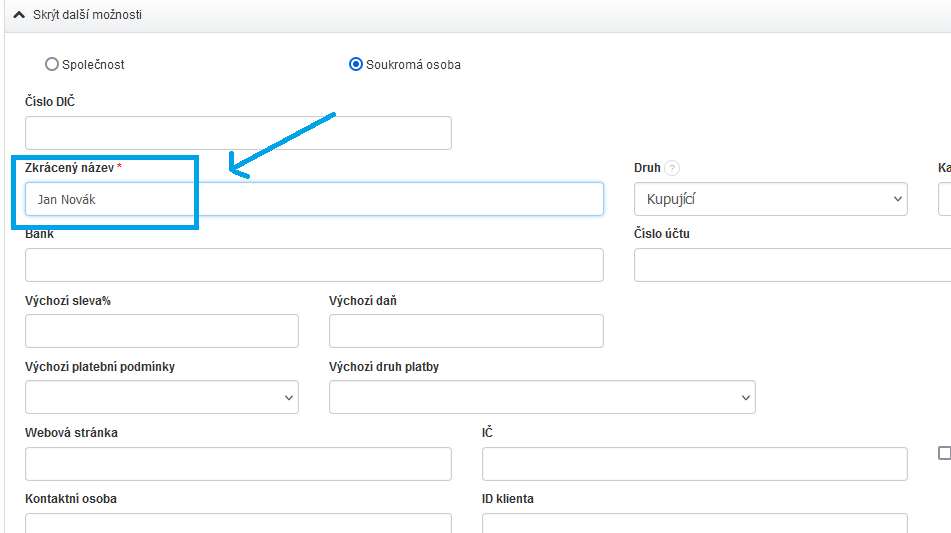Click into the Číslo DIČ field
This screenshot has width=951, height=533.
tap(238, 133)
